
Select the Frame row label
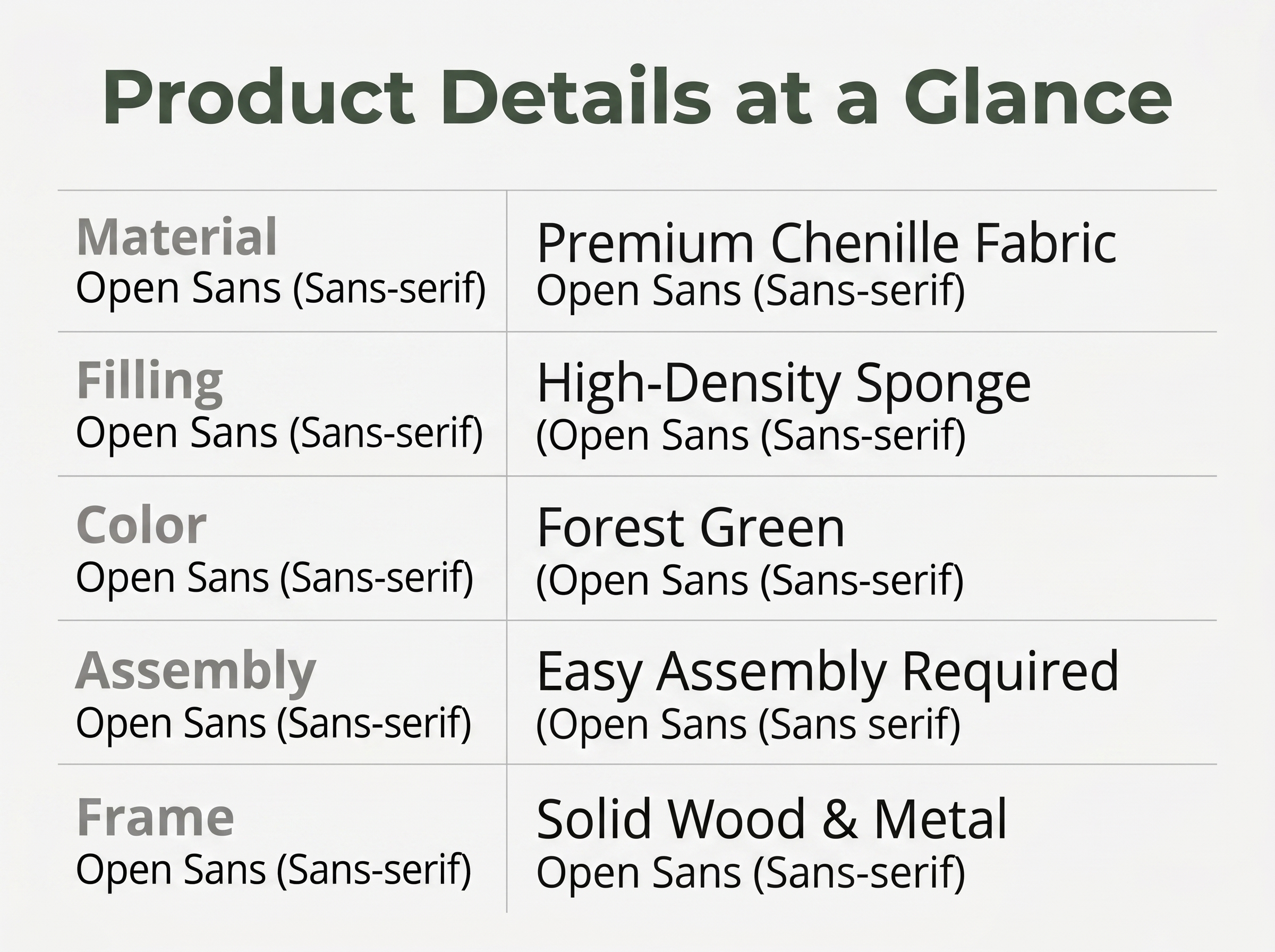156,817
